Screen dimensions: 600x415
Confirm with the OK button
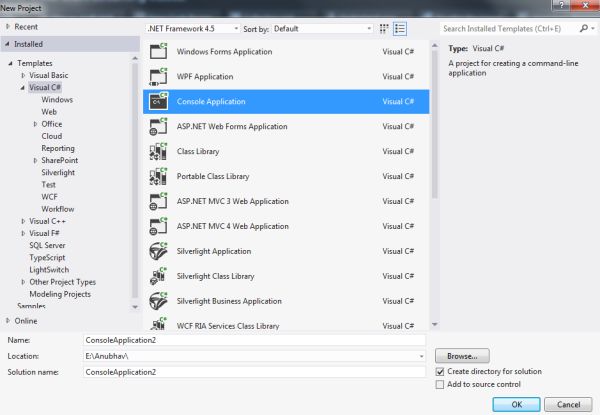[x=517, y=404]
